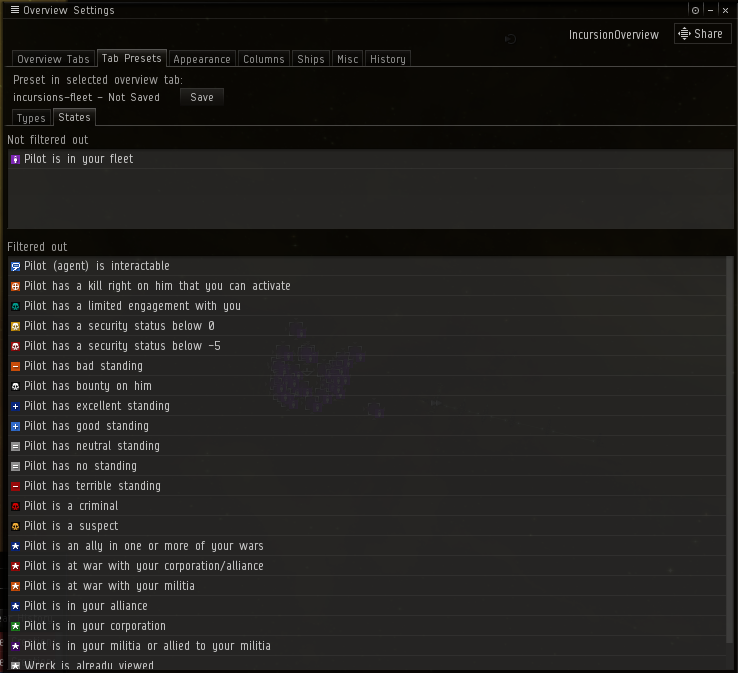Select 'Pilot has a security status below -5'

[x=367, y=346]
